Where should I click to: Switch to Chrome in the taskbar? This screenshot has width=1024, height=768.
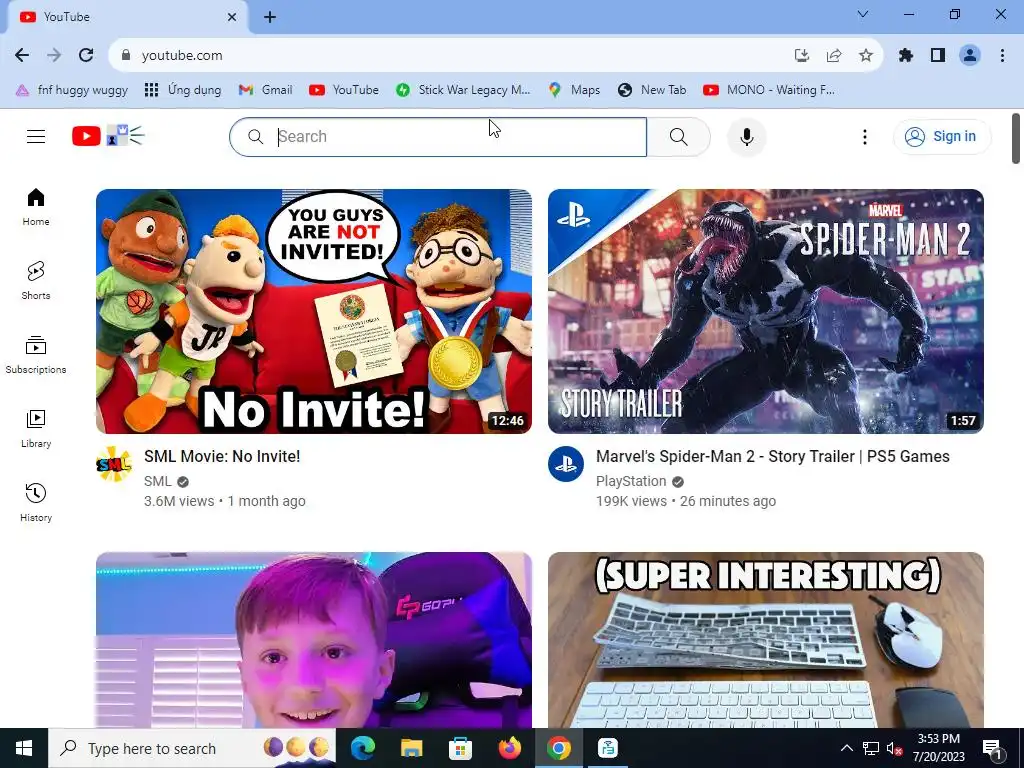pyautogui.click(x=558, y=748)
